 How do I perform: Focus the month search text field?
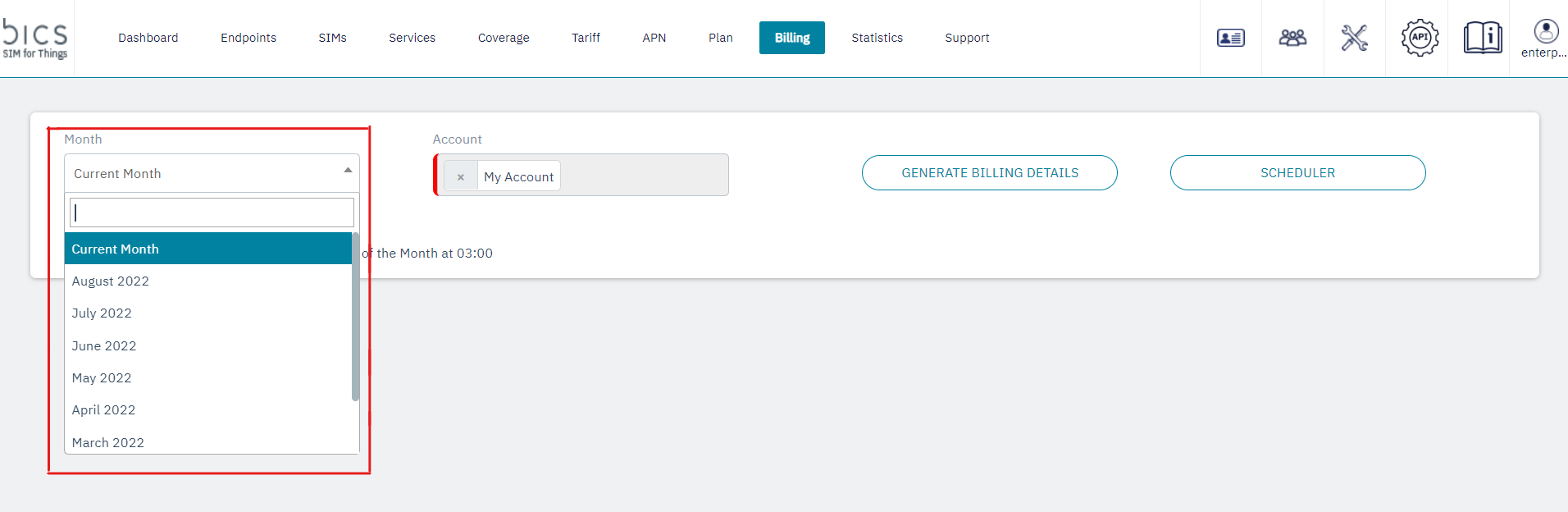point(212,213)
